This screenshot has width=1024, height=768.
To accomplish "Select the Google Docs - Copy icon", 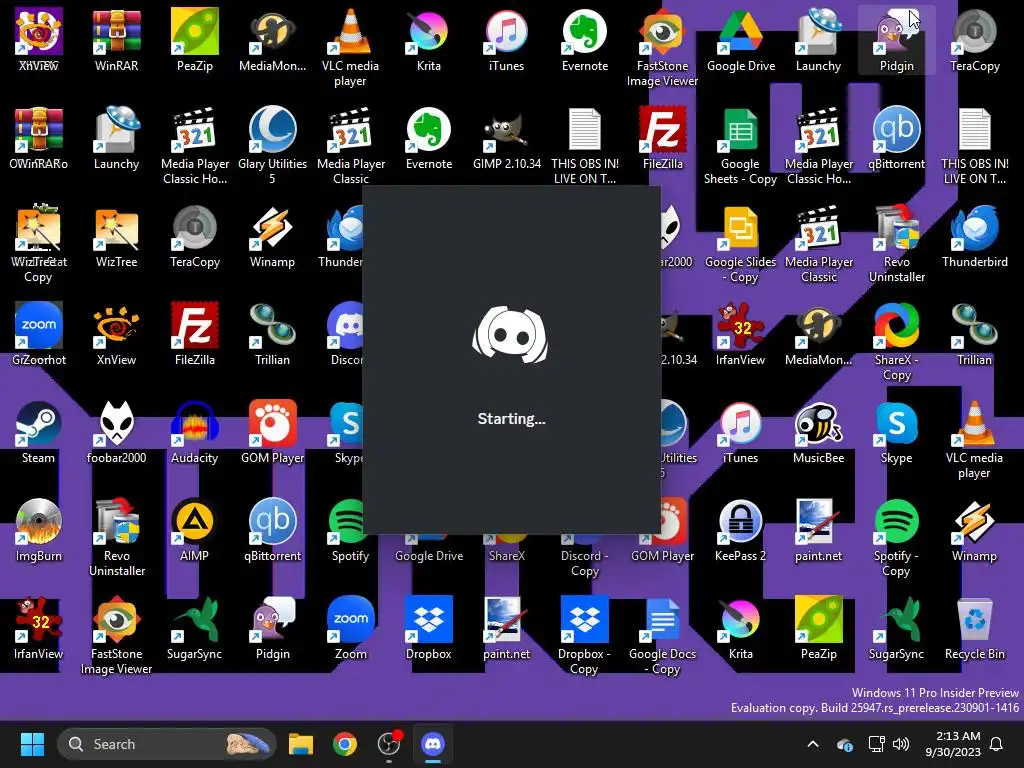I will (663, 636).
